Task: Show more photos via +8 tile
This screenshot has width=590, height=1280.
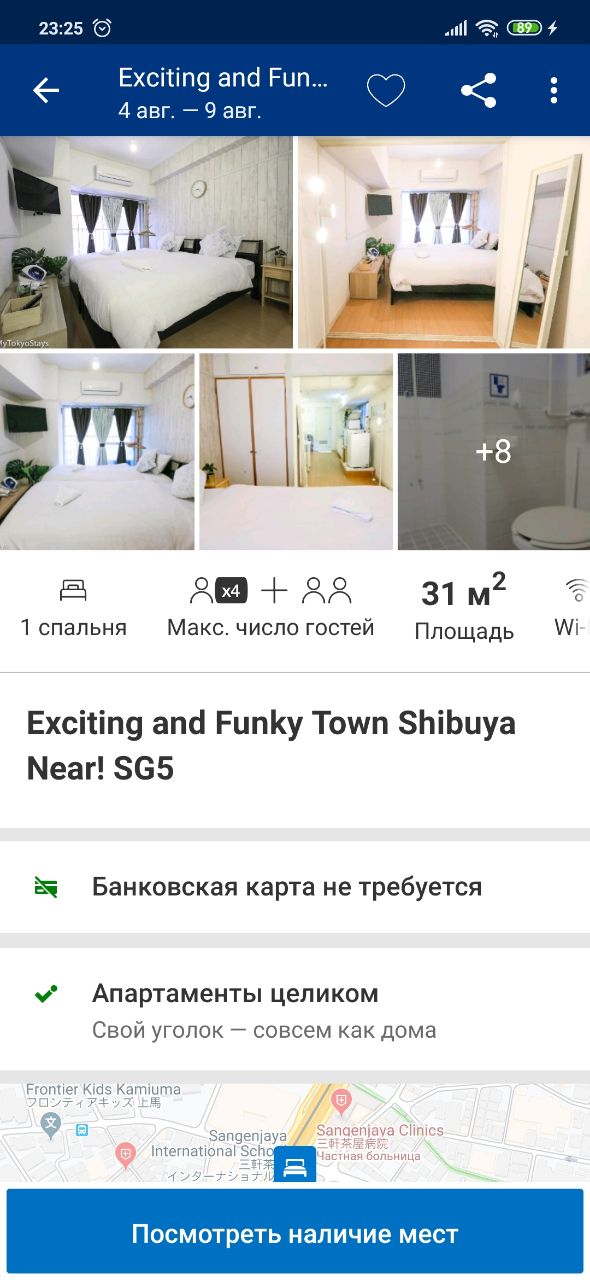Action: click(494, 452)
